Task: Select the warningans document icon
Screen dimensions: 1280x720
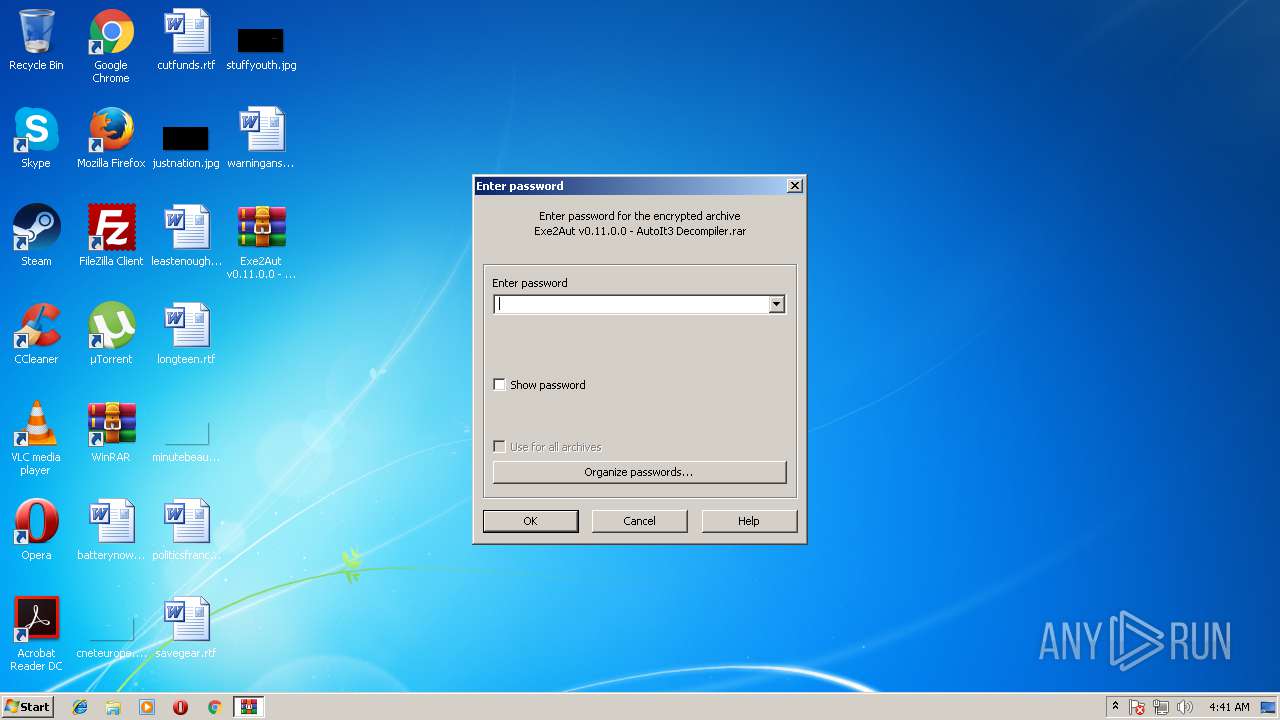Action: click(x=261, y=138)
